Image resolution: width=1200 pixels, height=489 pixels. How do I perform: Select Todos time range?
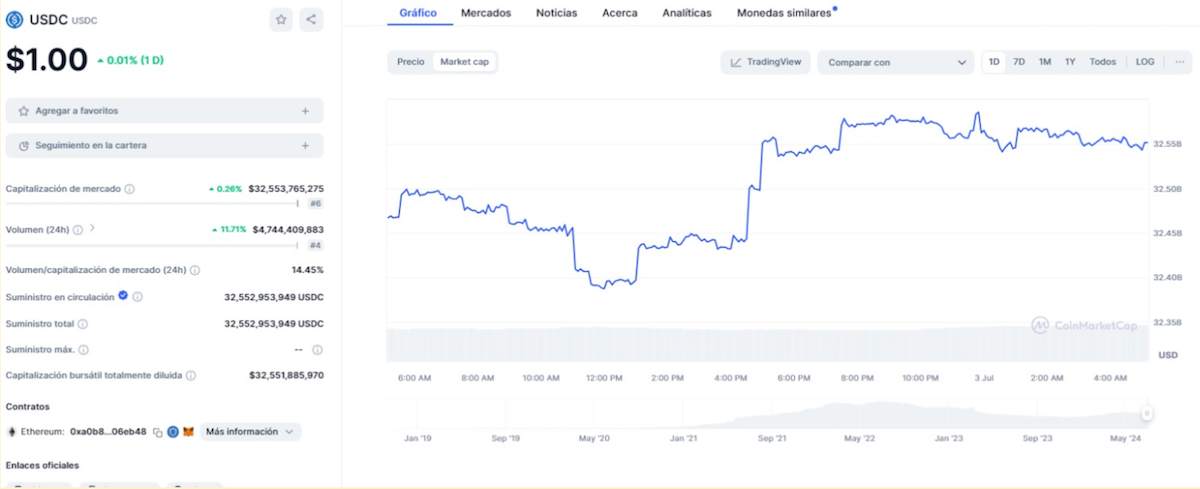[x=1103, y=62]
